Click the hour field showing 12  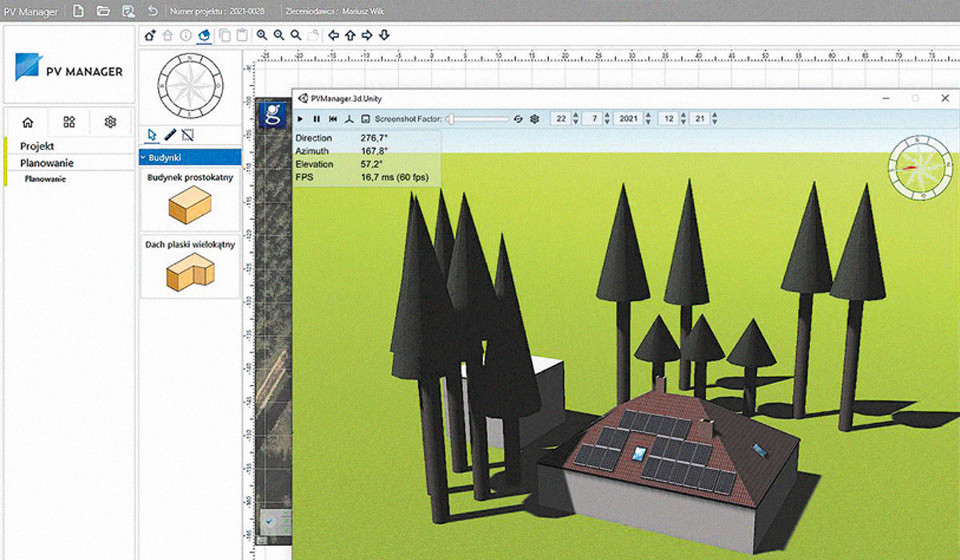click(x=669, y=119)
